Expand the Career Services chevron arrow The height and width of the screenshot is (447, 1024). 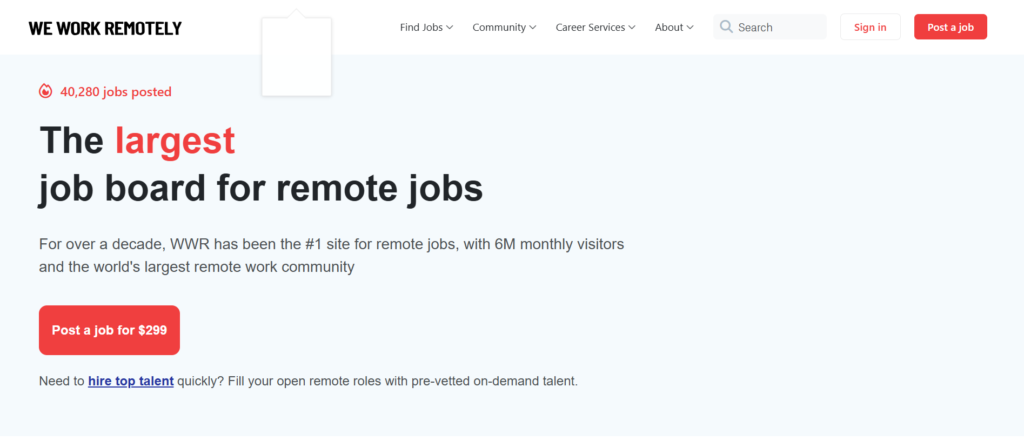pyautogui.click(x=632, y=27)
